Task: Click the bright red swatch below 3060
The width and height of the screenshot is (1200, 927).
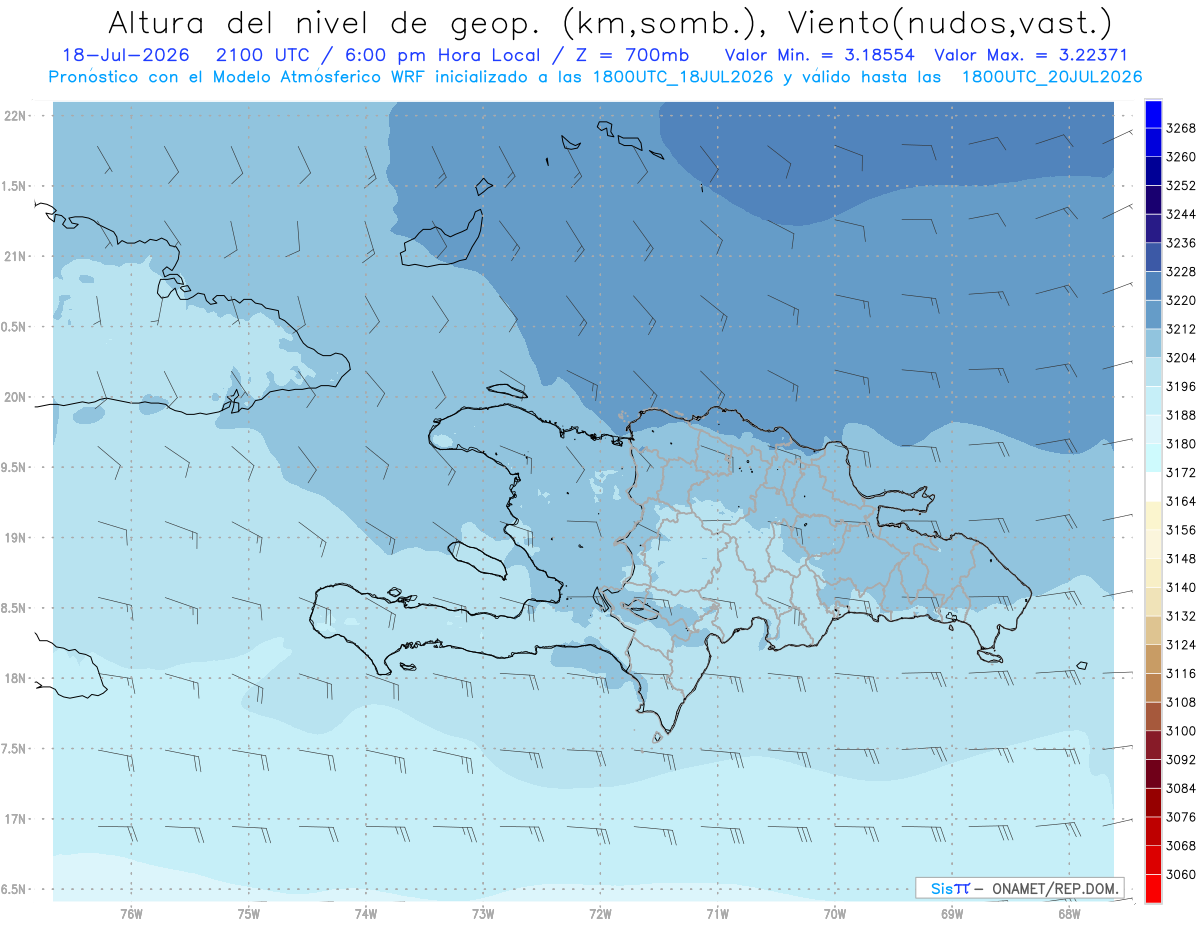Action: pyautogui.click(x=1152, y=888)
